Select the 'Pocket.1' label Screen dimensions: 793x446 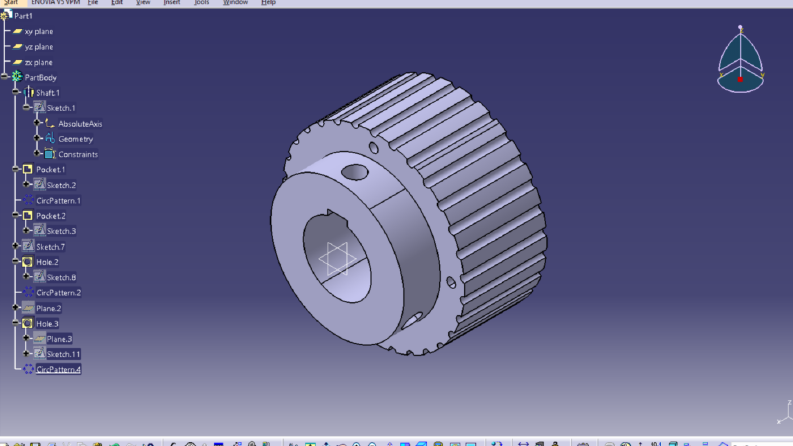[x=51, y=169]
